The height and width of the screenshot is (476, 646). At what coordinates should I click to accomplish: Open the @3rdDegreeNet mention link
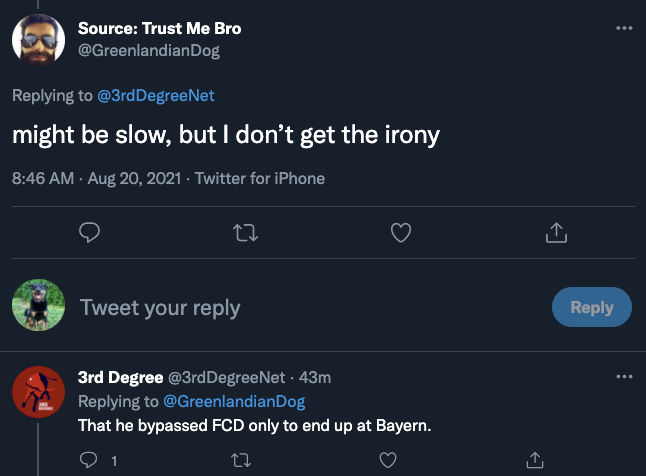[155, 96]
